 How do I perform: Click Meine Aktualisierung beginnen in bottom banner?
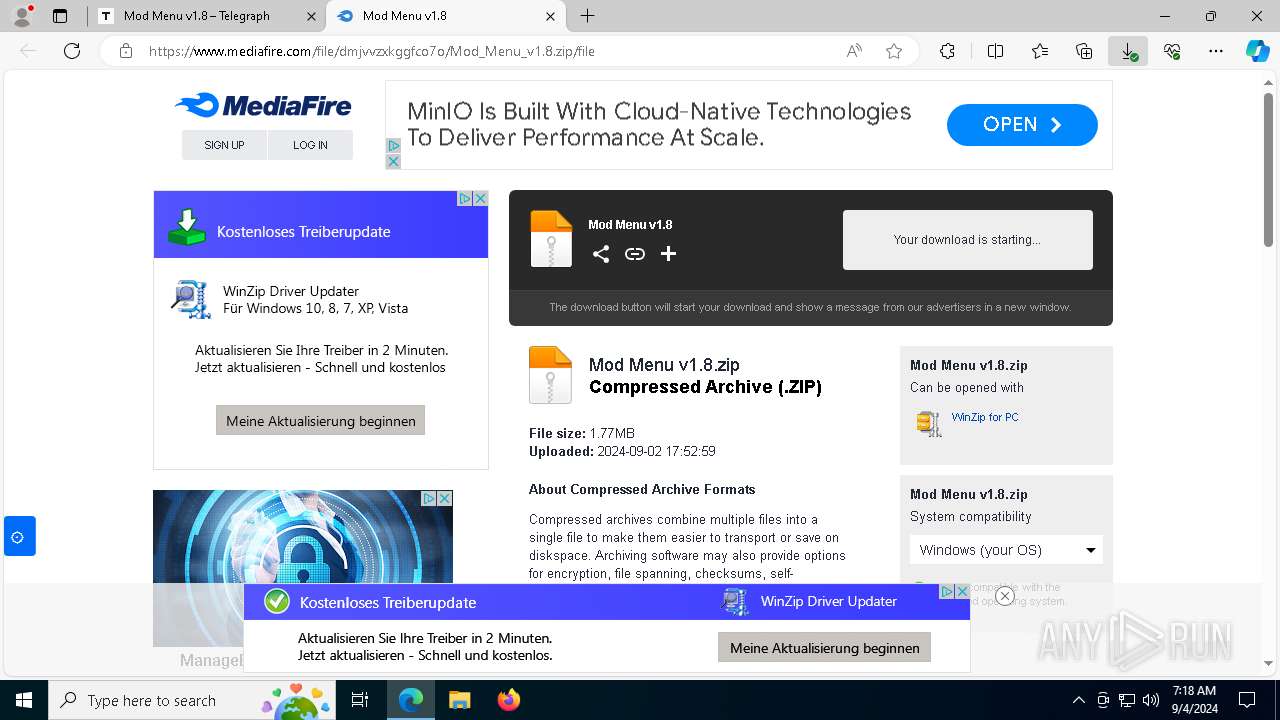click(x=824, y=648)
